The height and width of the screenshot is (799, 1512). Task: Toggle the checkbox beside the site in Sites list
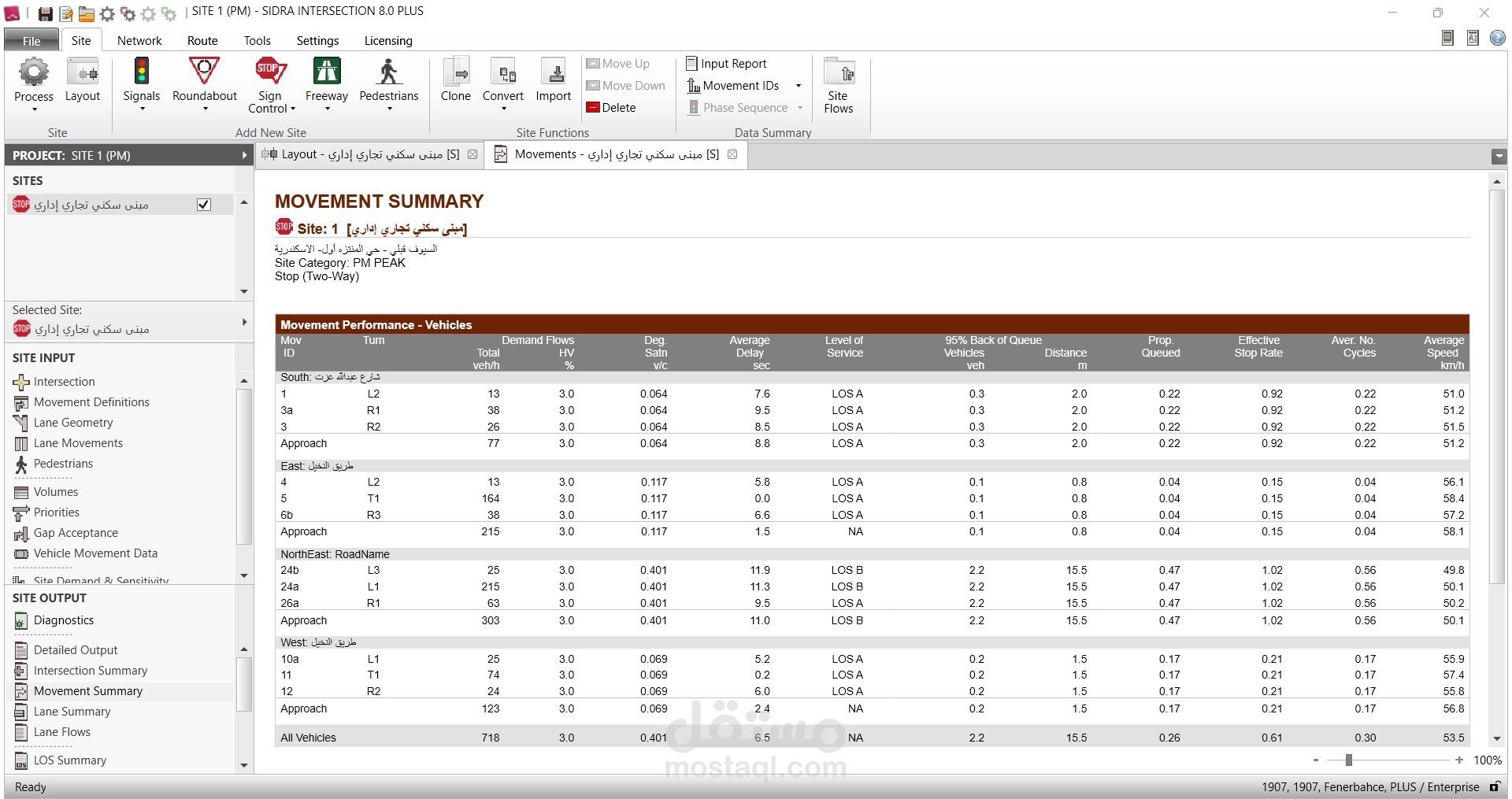tap(204, 205)
